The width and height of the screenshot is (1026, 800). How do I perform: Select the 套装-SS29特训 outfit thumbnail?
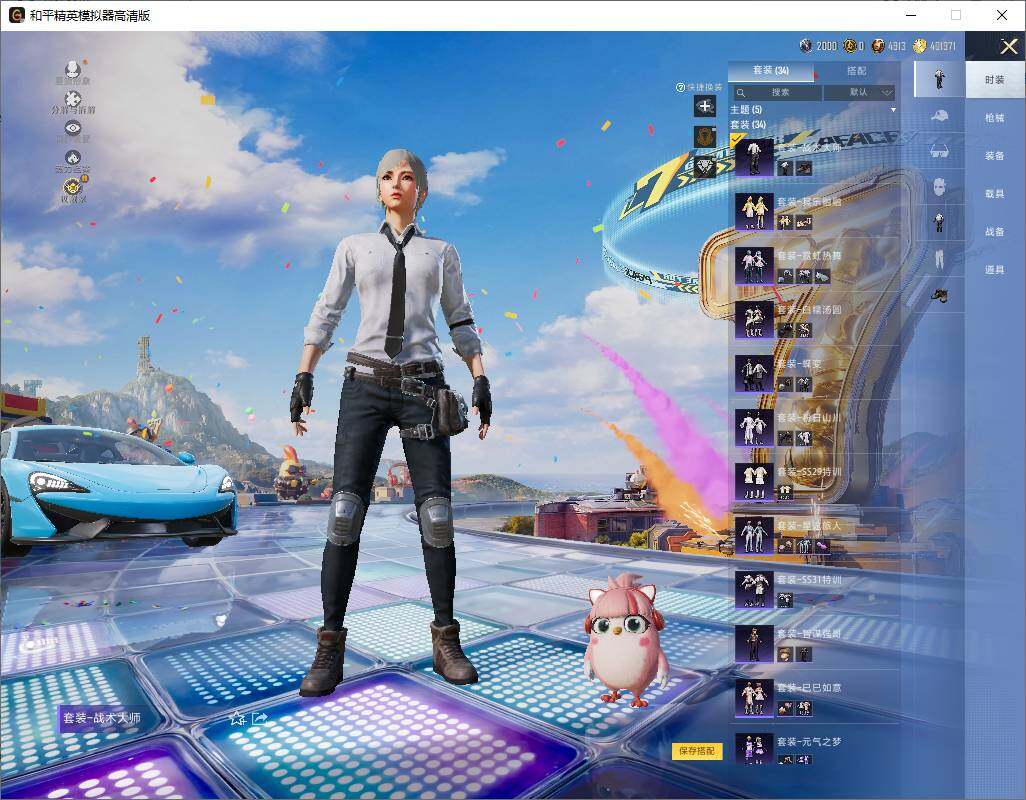point(754,481)
